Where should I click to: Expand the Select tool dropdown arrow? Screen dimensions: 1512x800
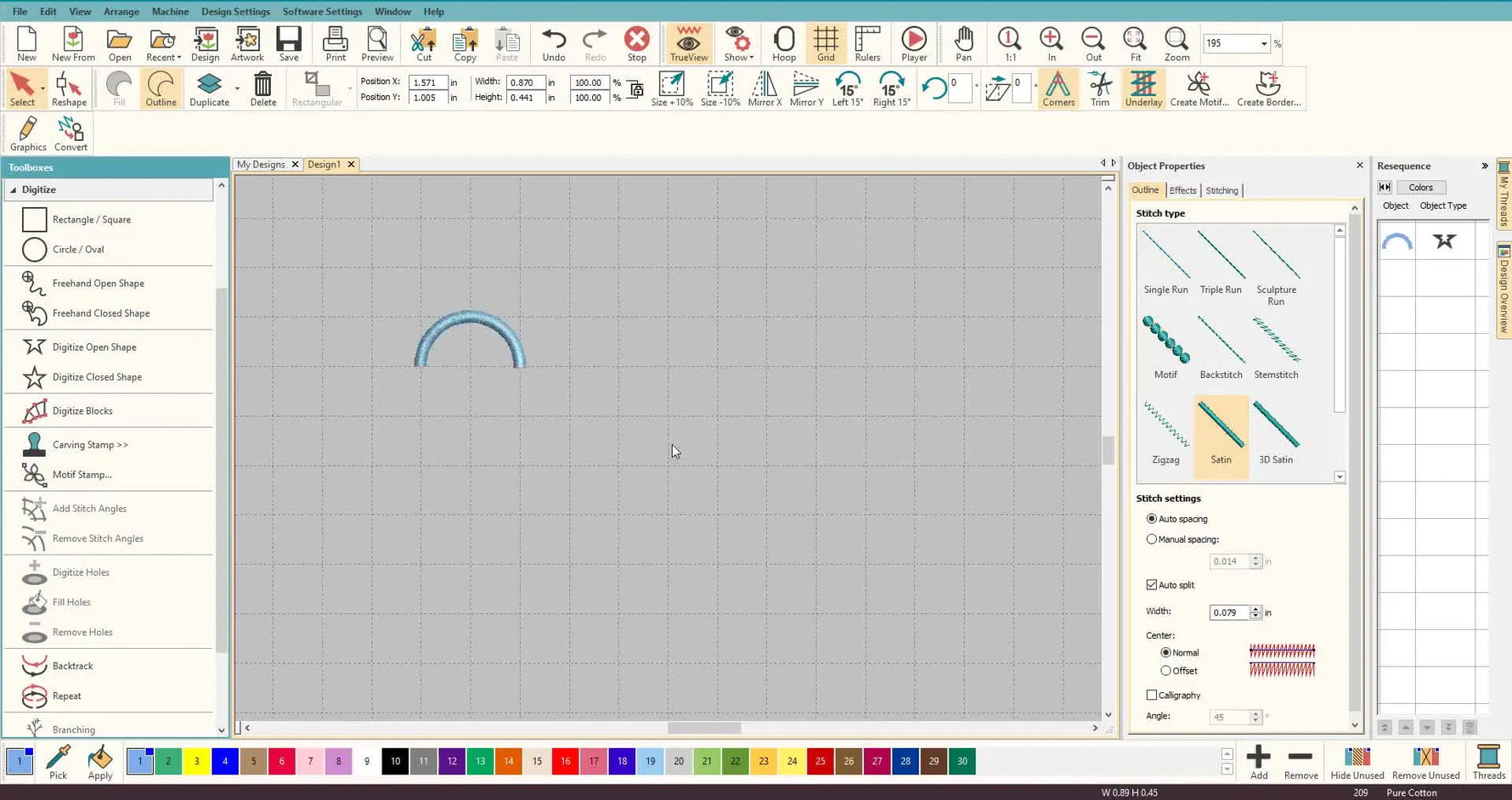click(x=42, y=88)
